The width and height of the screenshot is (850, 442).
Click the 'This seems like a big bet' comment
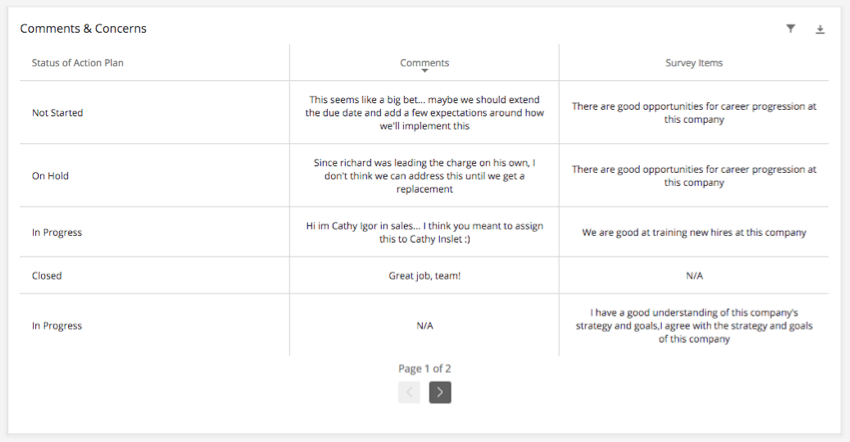(x=424, y=113)
